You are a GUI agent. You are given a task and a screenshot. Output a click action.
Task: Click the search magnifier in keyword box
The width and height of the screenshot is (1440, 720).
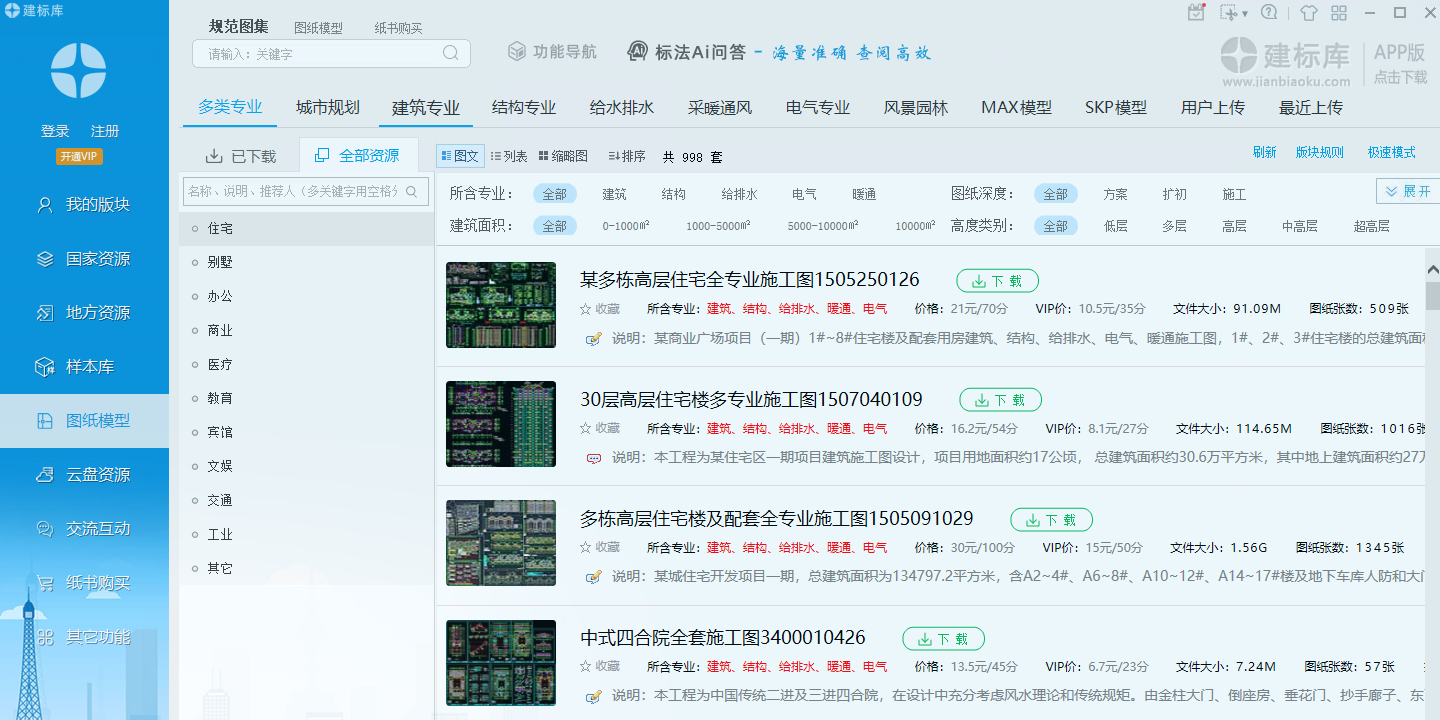451,53
